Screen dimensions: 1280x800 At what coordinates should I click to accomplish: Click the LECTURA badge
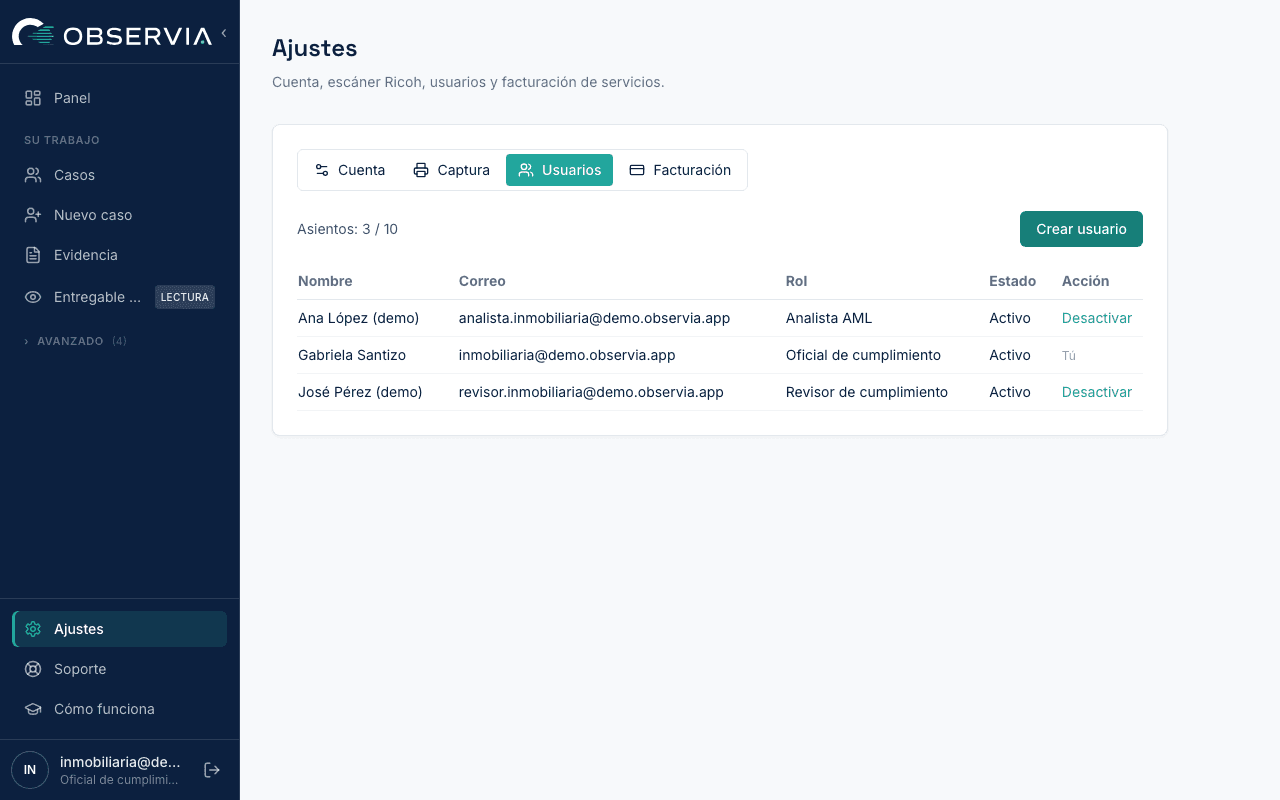[x=185, y=297]
